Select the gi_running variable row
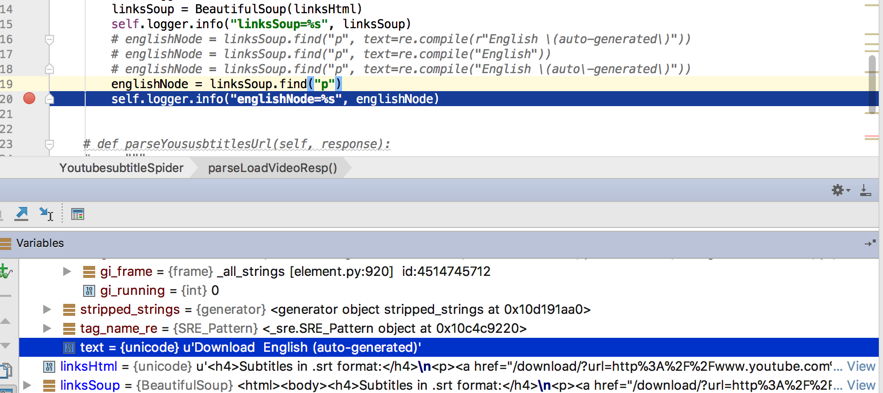The image size is (883, 393). tap(449, 291)
